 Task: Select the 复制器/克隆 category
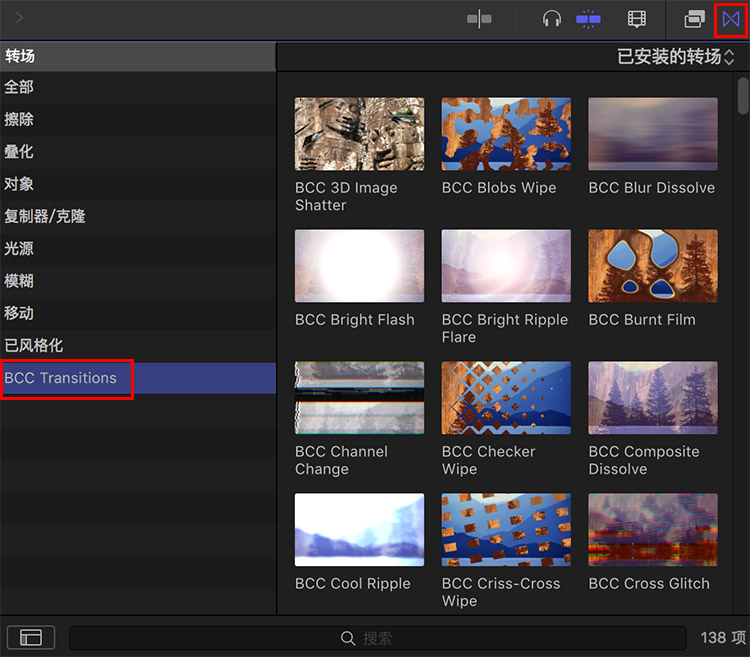coord(138,217)
